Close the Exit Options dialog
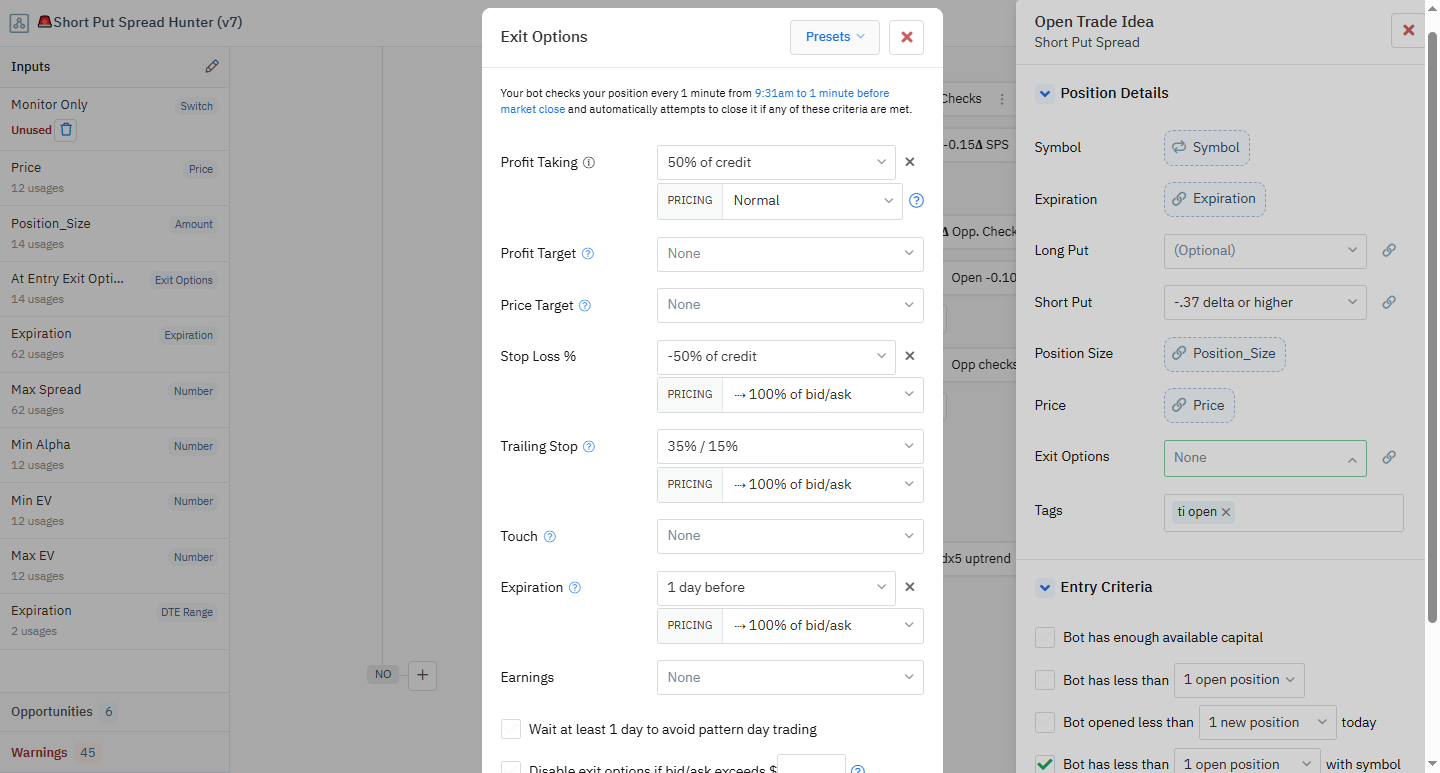The height and width of the screenshot is (773, 1440). pos(906,37)
